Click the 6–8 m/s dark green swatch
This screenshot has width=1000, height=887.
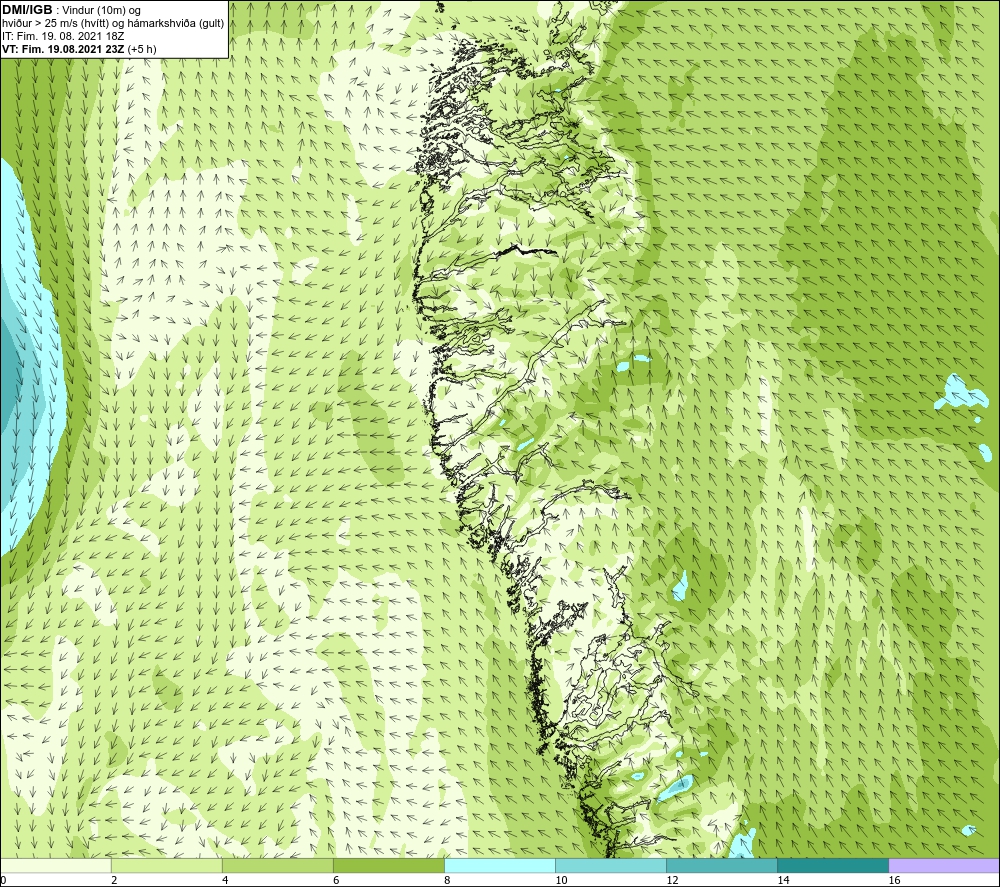click(x=388, y=865)
